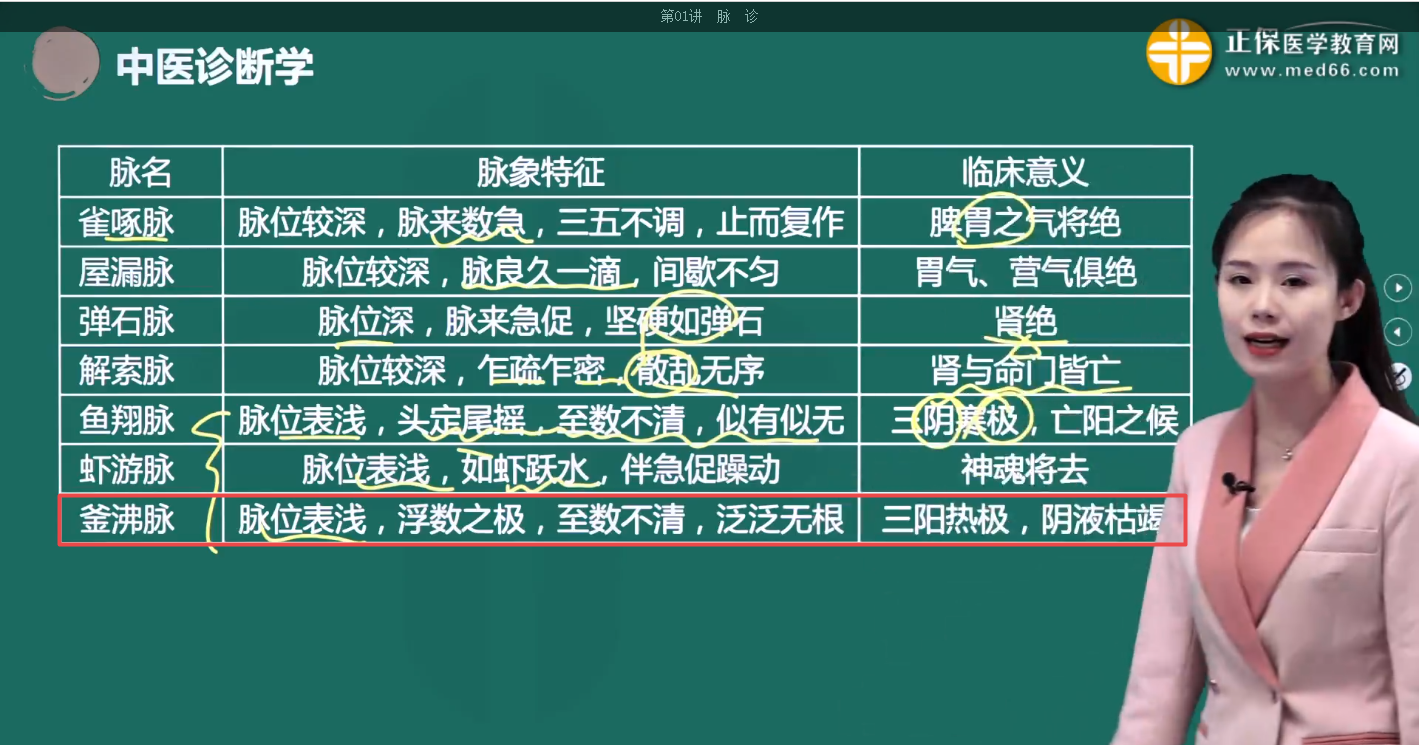Click the 解索脉 row name cell
Screen dimensions: 1419x745
[x=127, y=371]
